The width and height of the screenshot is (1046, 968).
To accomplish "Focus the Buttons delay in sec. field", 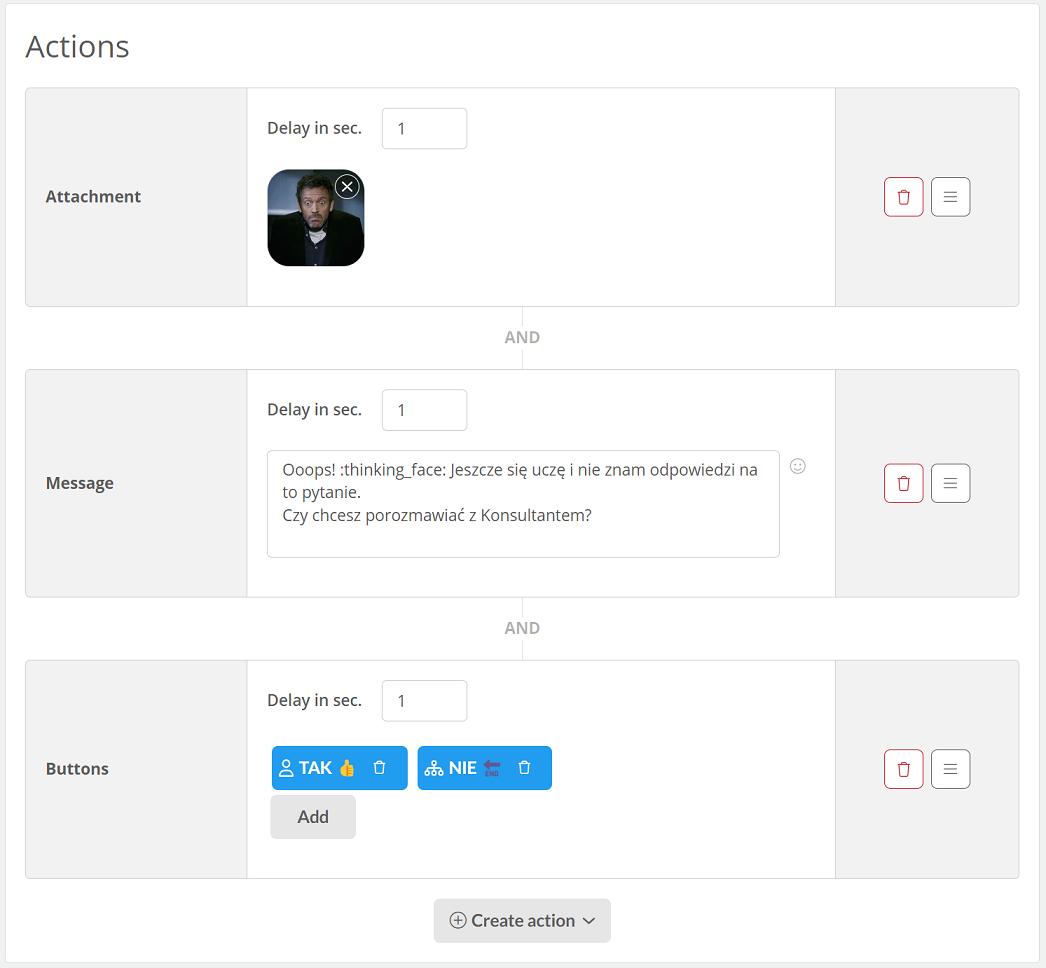I will pyautogui.click(x=424, y=701).
